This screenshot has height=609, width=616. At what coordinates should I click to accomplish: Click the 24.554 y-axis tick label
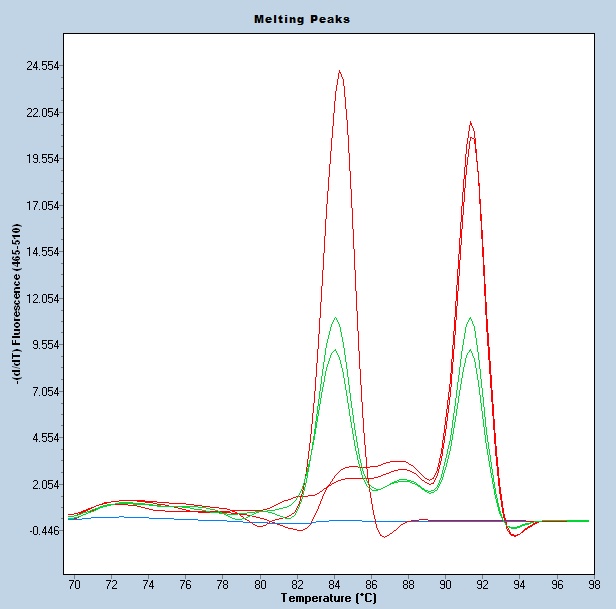pos(42,66)
